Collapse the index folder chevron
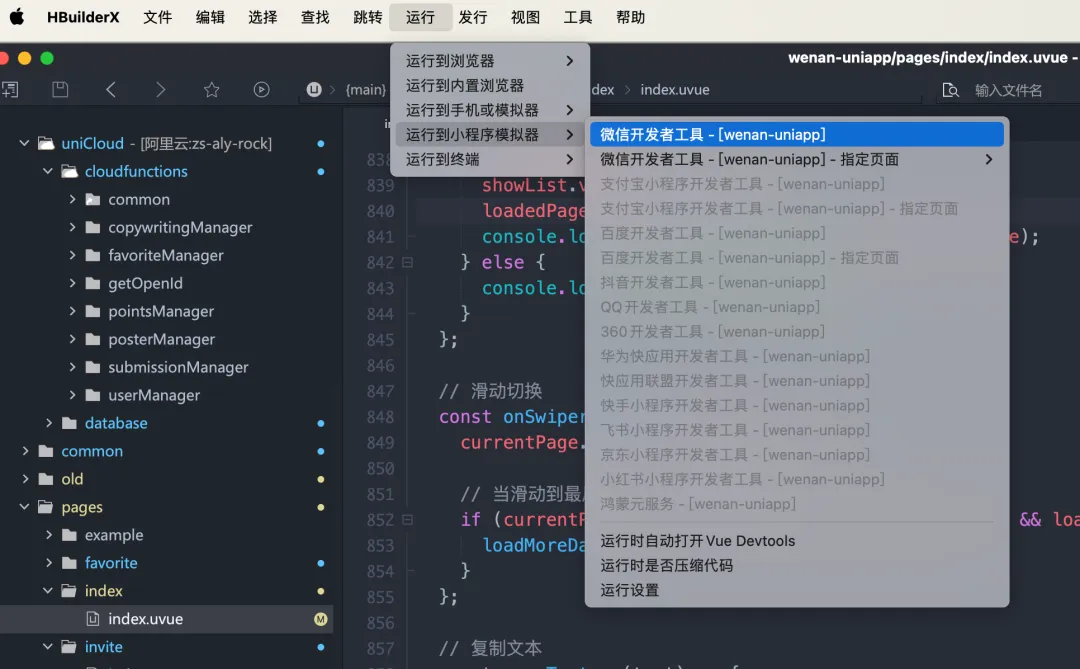 [x=48, y=591]
